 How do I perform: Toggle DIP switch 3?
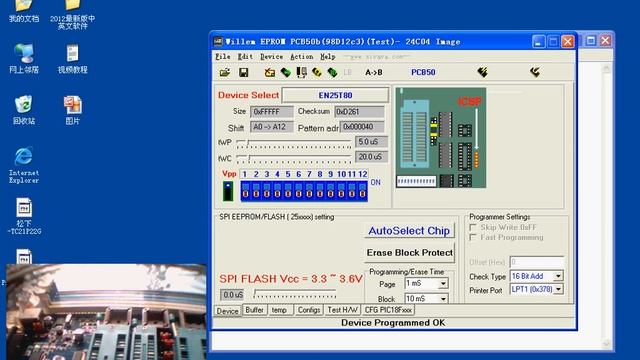pyautogui.click(x=267, y=191)
